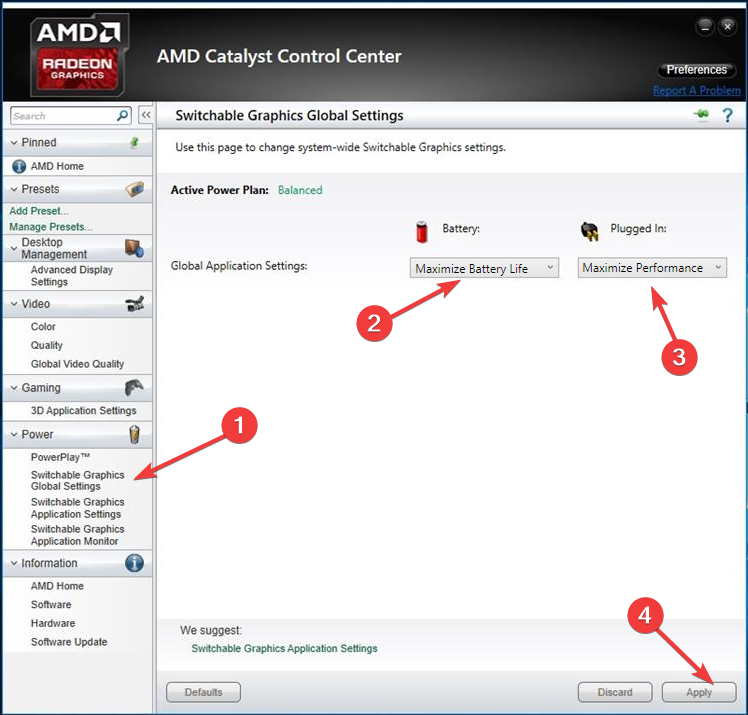The width and height of the screenshot is (748, 715).
Task: Click the Report A Problem link
Action: 696,90
